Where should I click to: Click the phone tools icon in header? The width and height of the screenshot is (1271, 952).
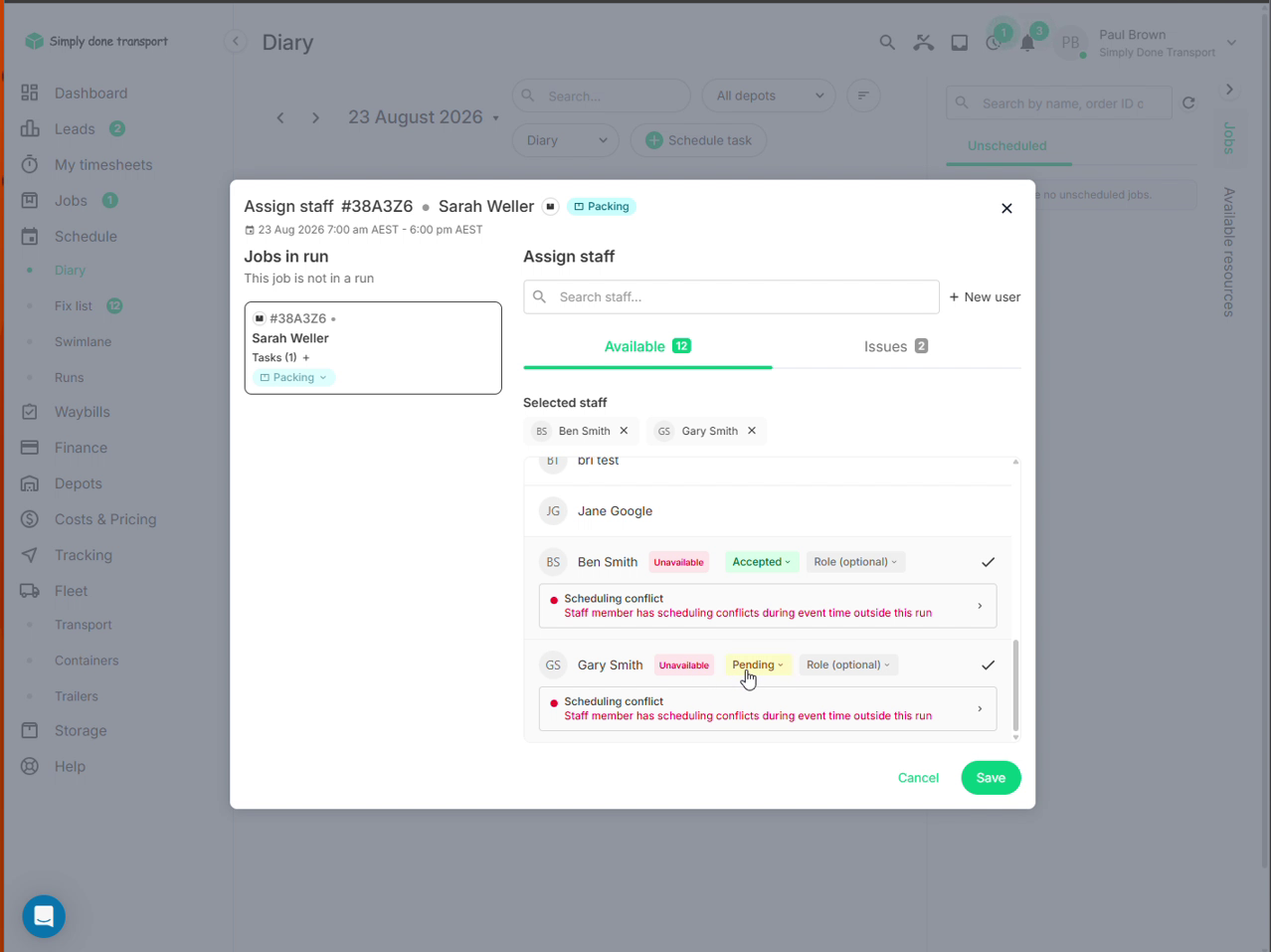point(924,42)
